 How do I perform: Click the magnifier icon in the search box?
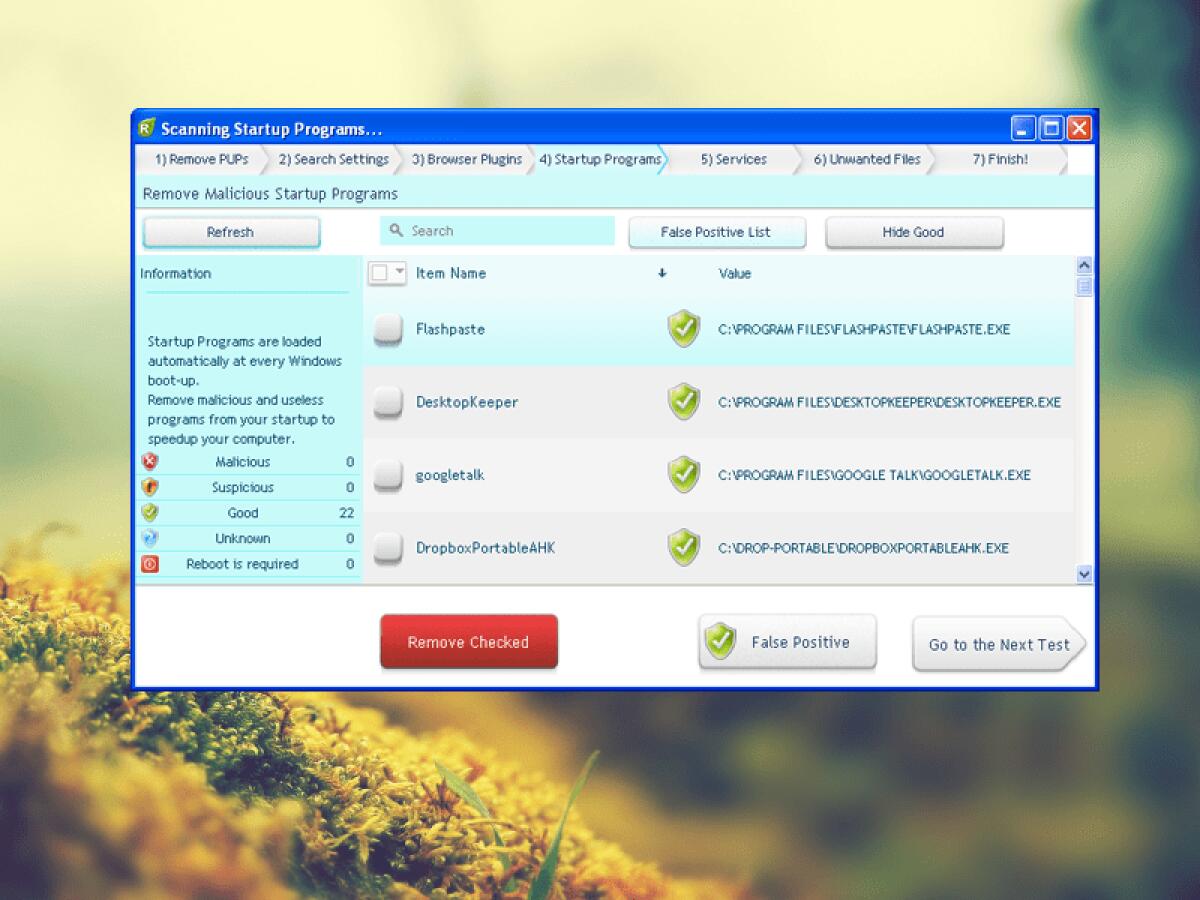tap(398, 231)
